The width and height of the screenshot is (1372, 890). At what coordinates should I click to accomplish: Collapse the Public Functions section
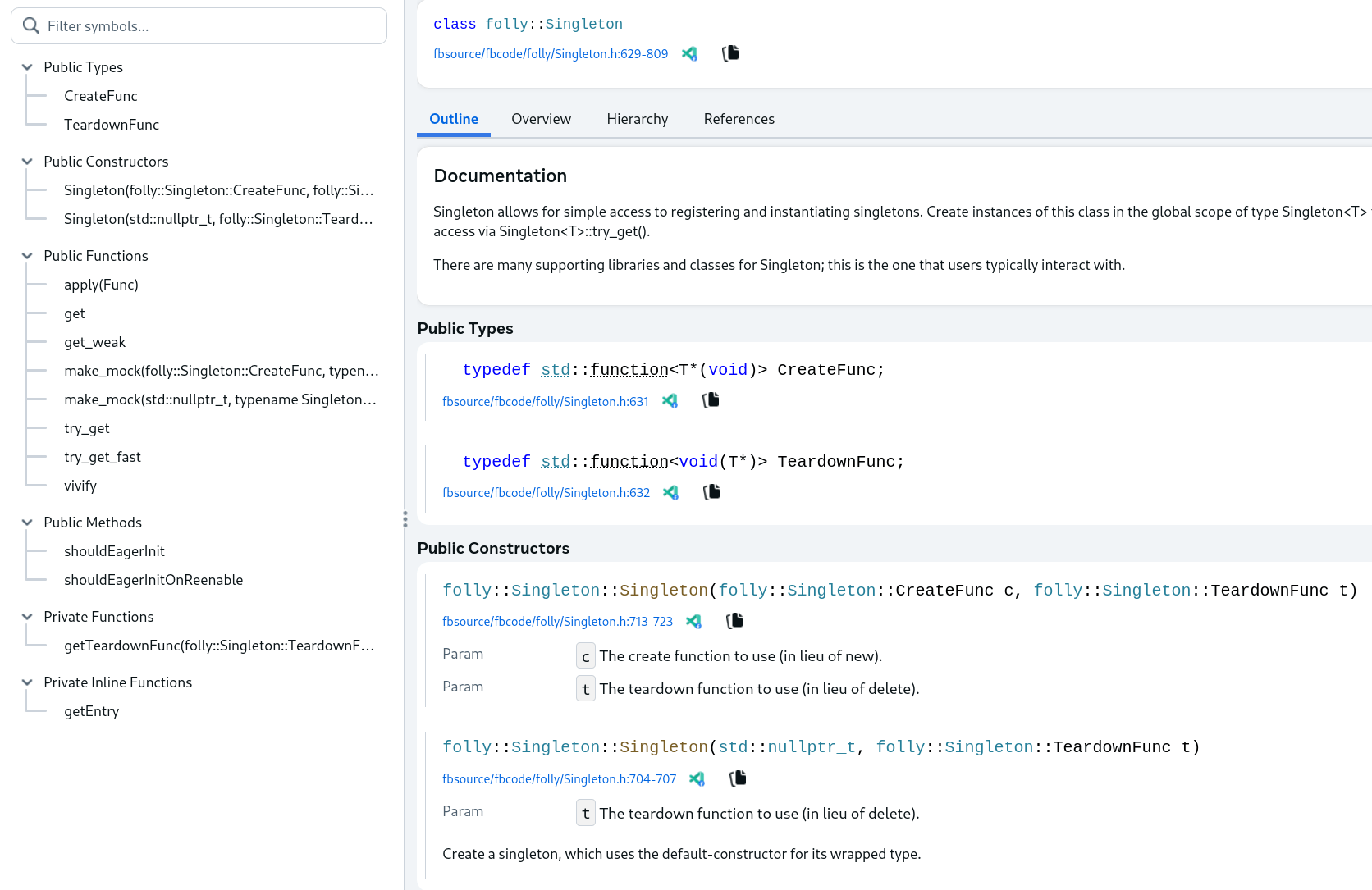point(27,255)
